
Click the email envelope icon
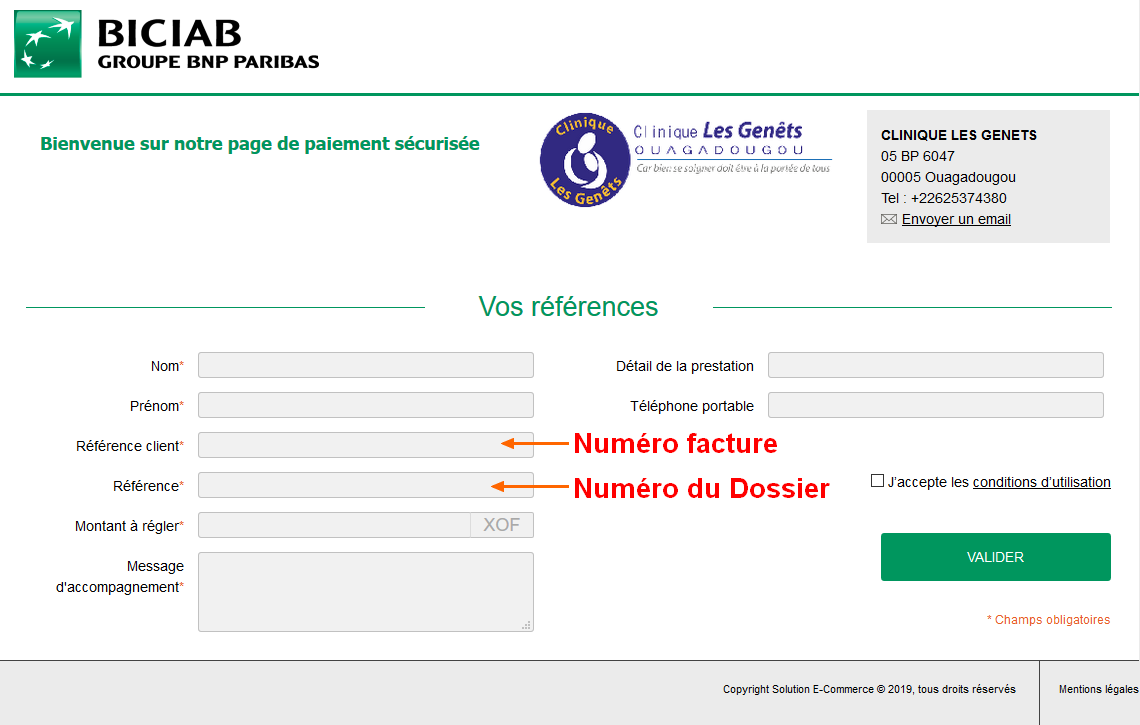coord(888,218)
